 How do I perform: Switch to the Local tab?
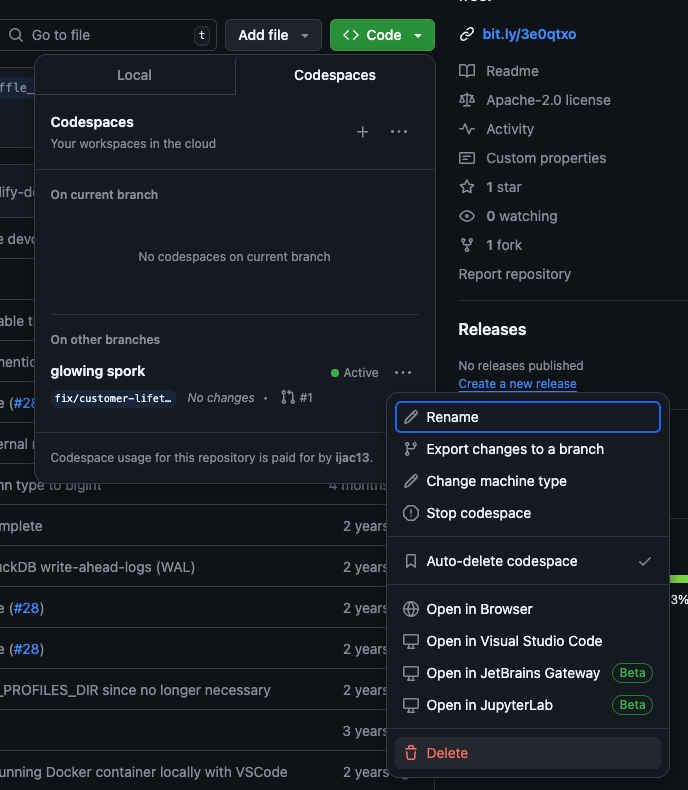pos(134,75)
